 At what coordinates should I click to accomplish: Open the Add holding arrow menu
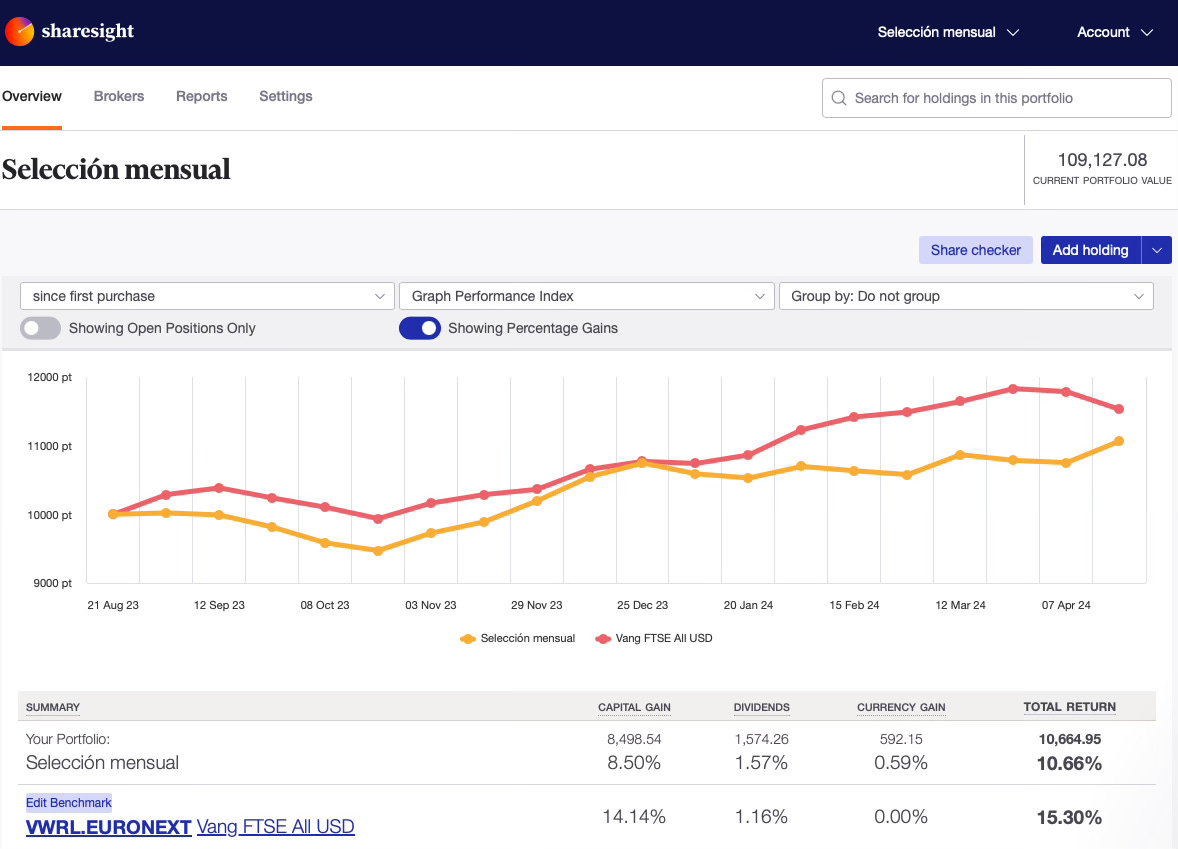(1157, 250)
